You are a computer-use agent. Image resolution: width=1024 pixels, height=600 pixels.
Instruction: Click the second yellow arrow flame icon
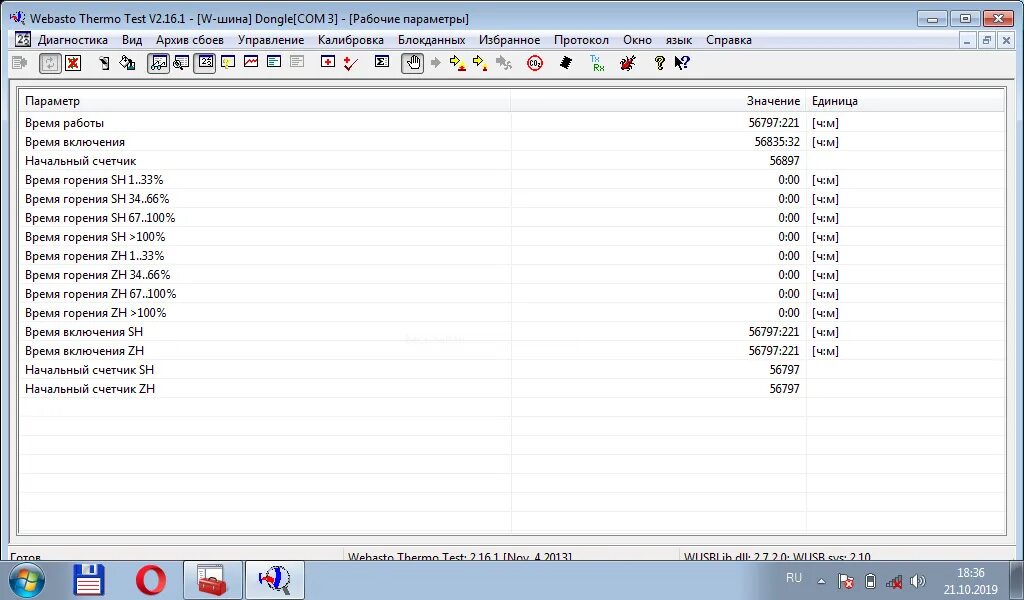(x=480, y=63)
